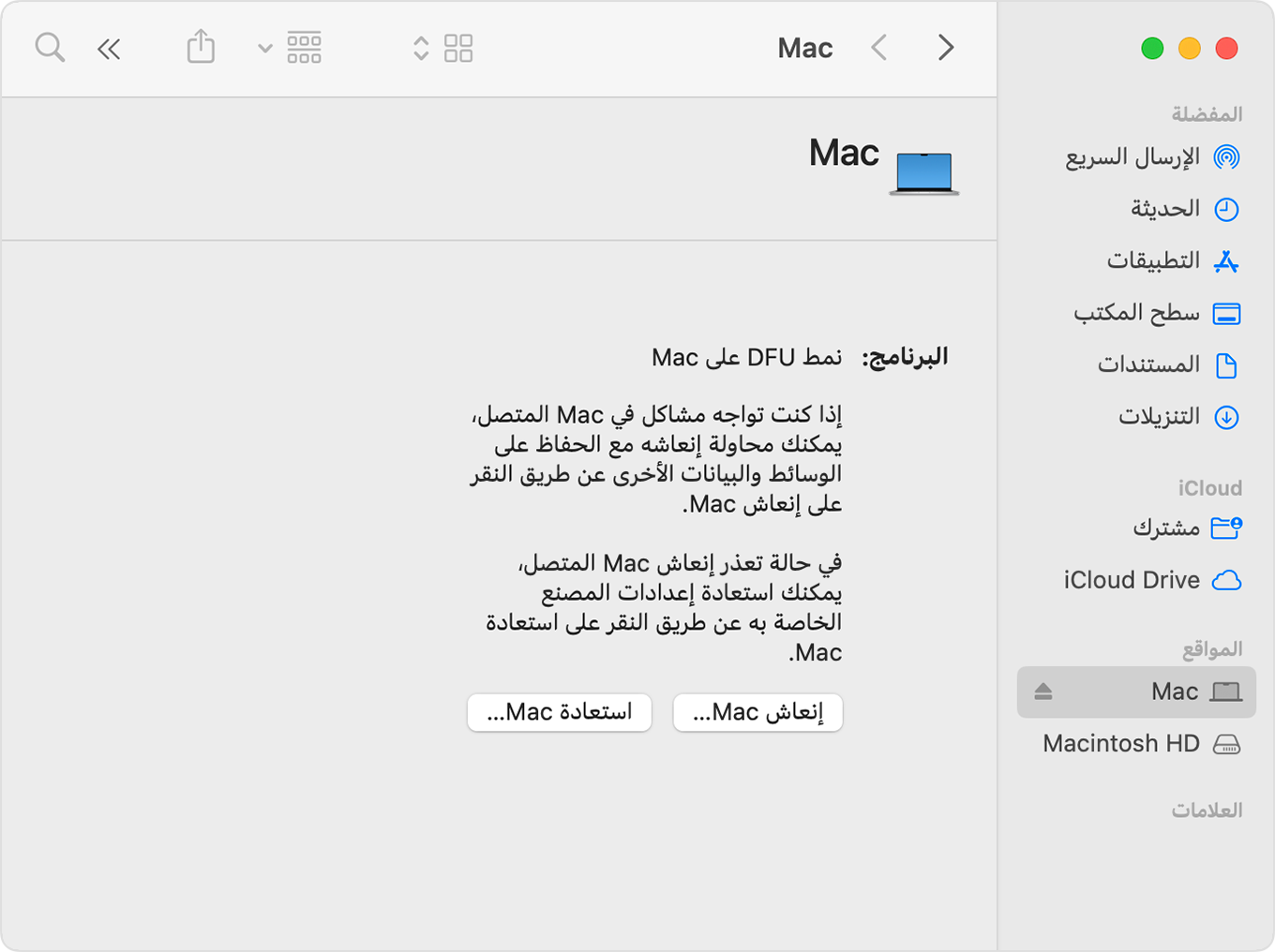The image size is (1275, 952).
Task: Click the Macintosh HD drive icon
Action: (1226, 744)
